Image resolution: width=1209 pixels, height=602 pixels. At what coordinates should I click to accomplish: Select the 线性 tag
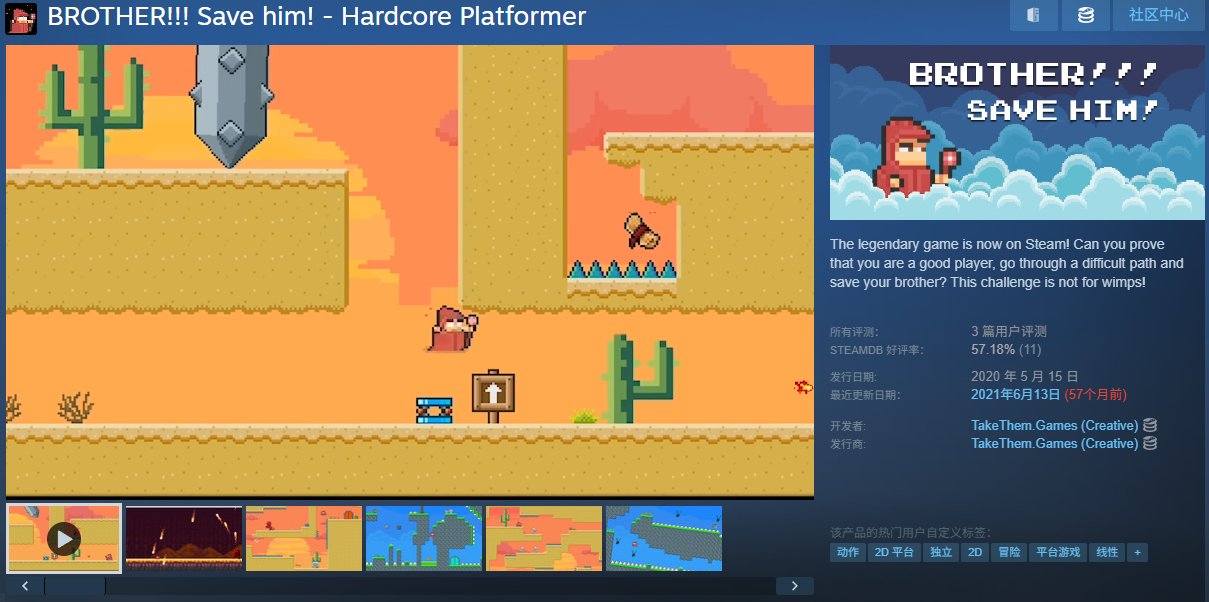pyautogui.click(x=1107, y=552)
